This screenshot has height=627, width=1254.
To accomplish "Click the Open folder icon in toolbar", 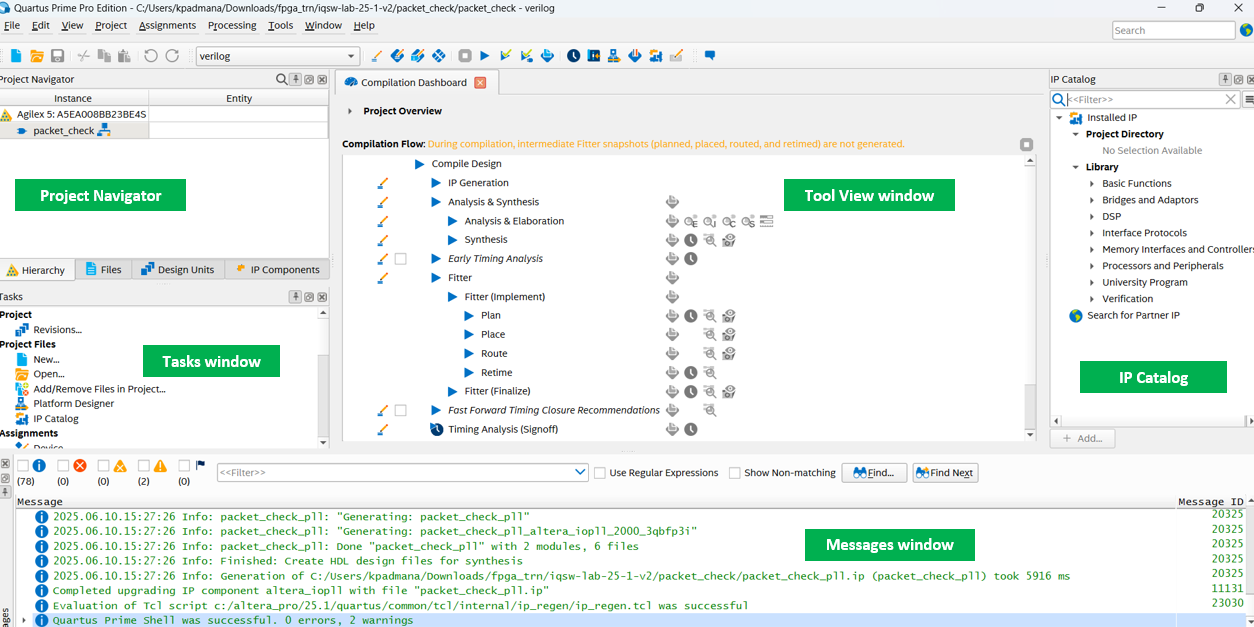I will (x=37, y=56).
